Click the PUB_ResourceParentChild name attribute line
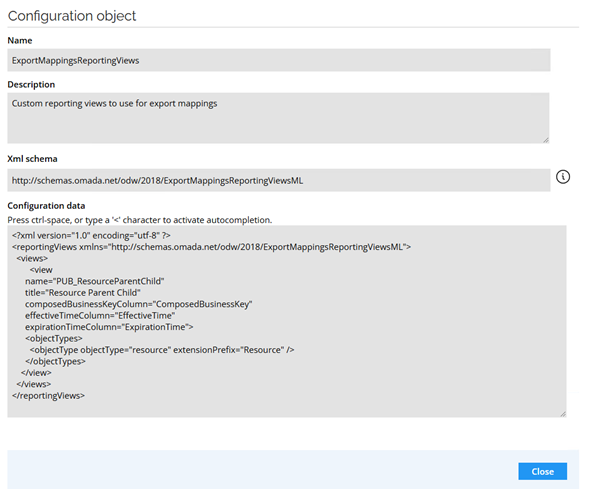602x489 pixels. click(x=94, y=281)
